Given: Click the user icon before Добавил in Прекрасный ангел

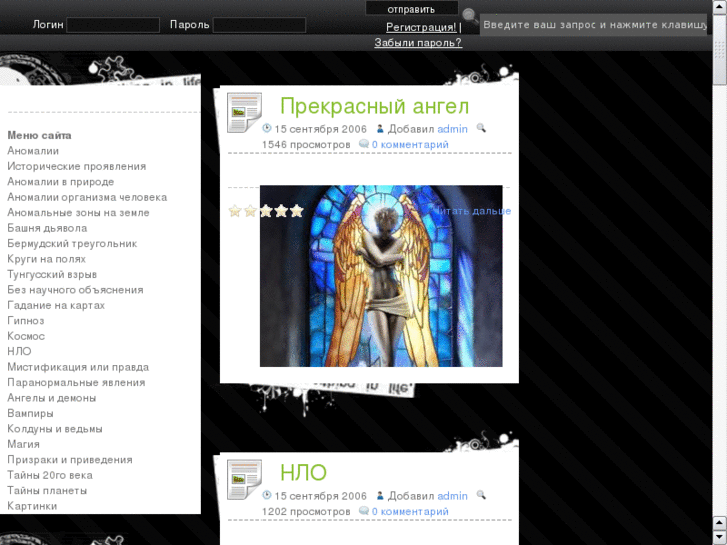Looking at the screenshot, I should point(380,128).
